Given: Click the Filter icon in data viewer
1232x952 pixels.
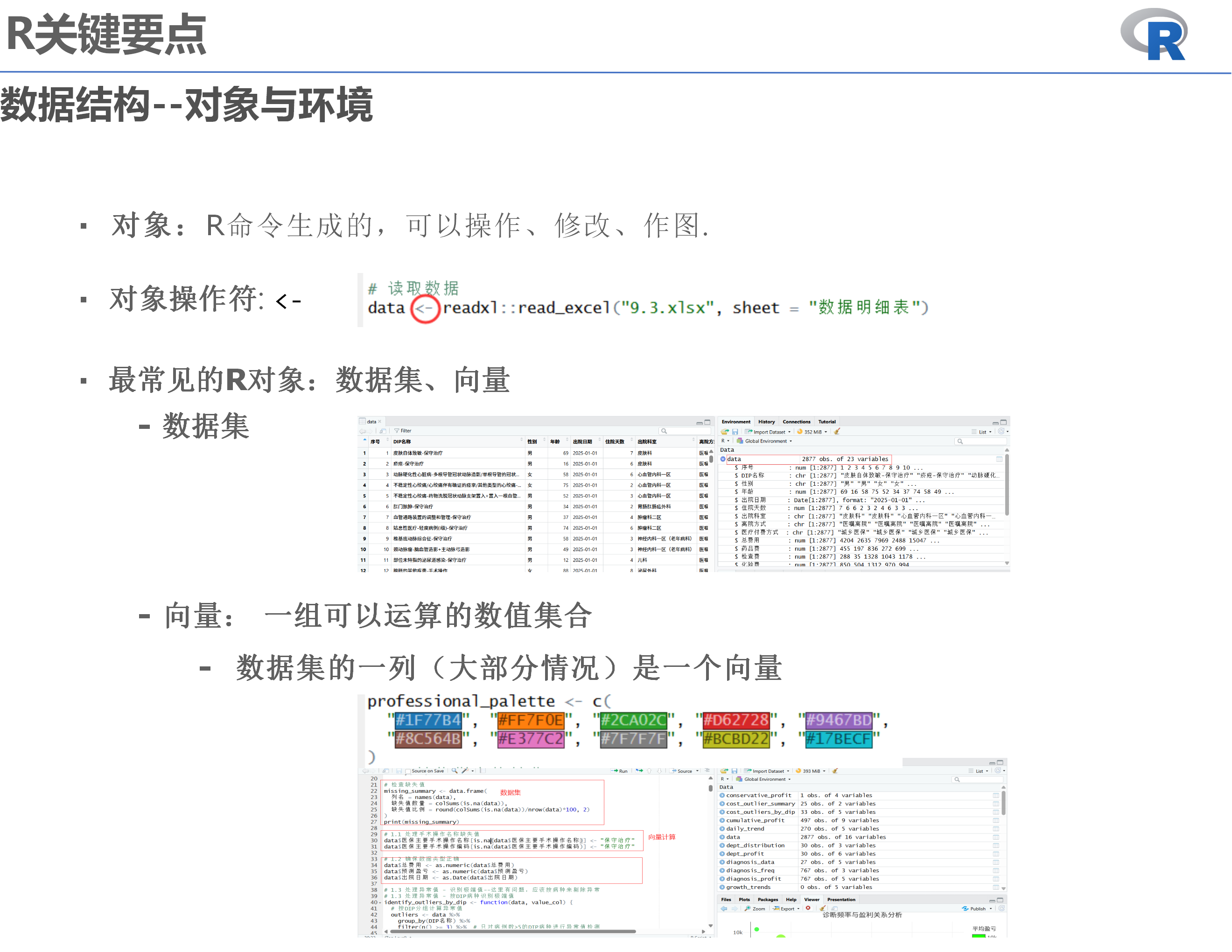Looking at the screenshot, I should pyautogui.click(x=397, y=431).
